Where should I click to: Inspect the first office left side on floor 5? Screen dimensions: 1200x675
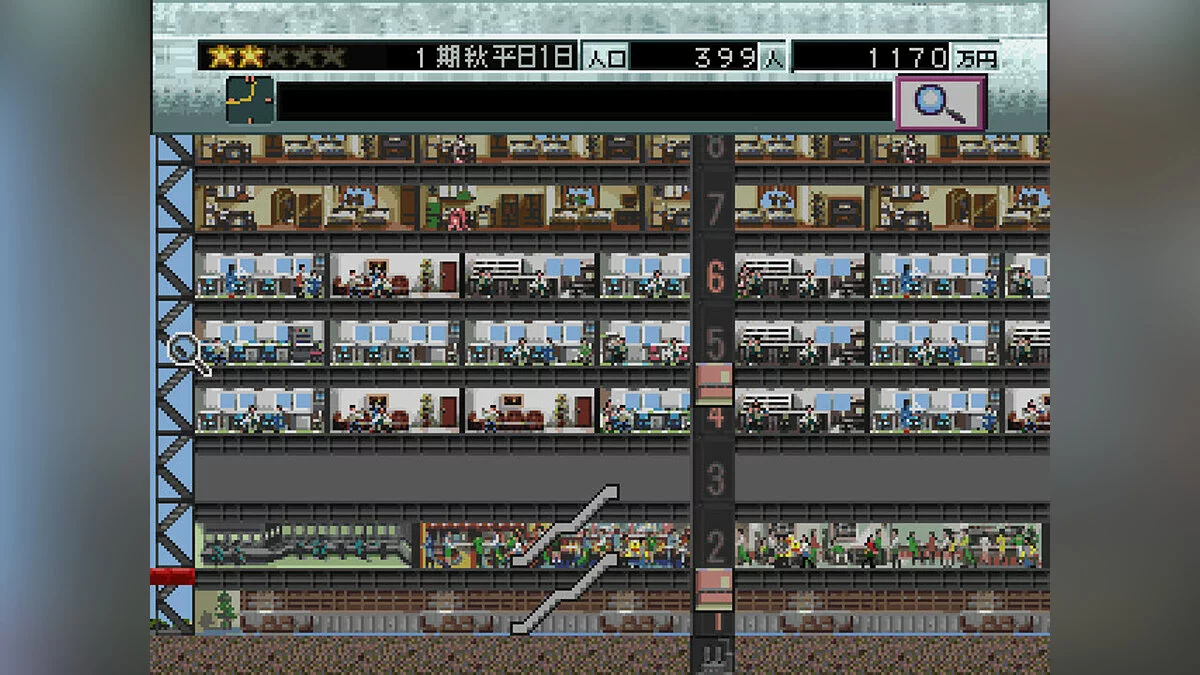click(x=261, y=343)
